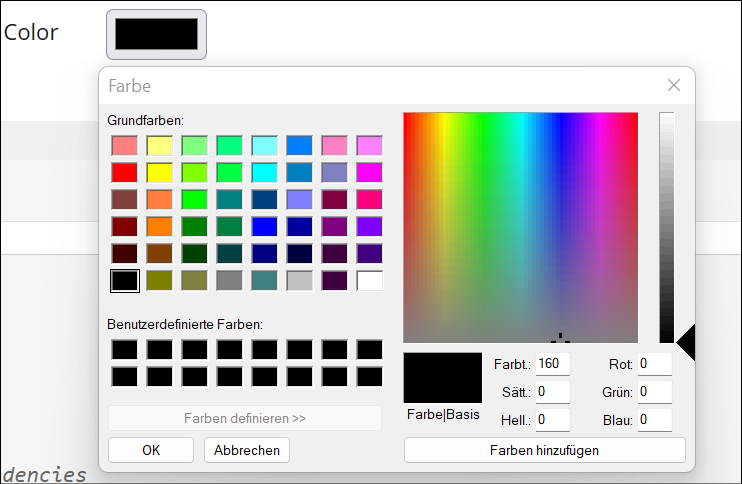This screenshot has height=484, width=742.
Task: Pick the white basic color swatch
Action: [x=370, y=281]
